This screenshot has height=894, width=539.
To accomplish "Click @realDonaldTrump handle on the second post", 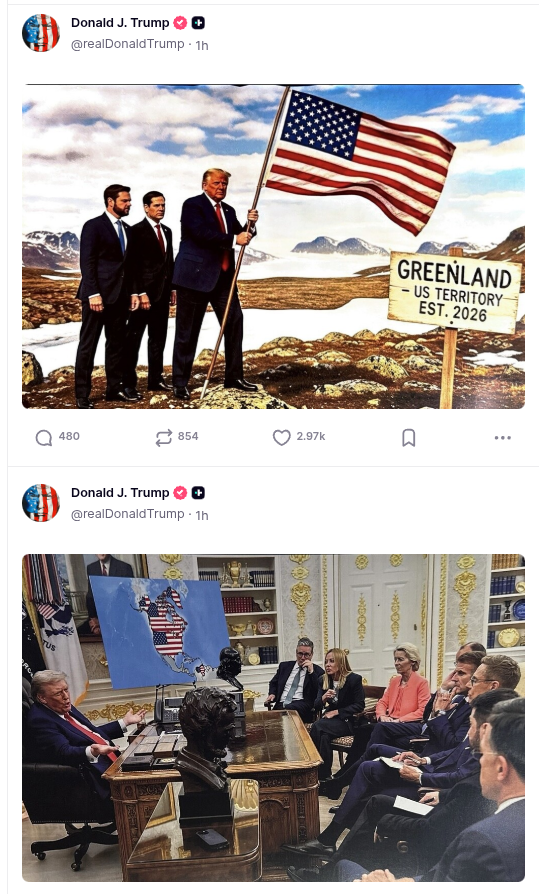I will [127, 514].
